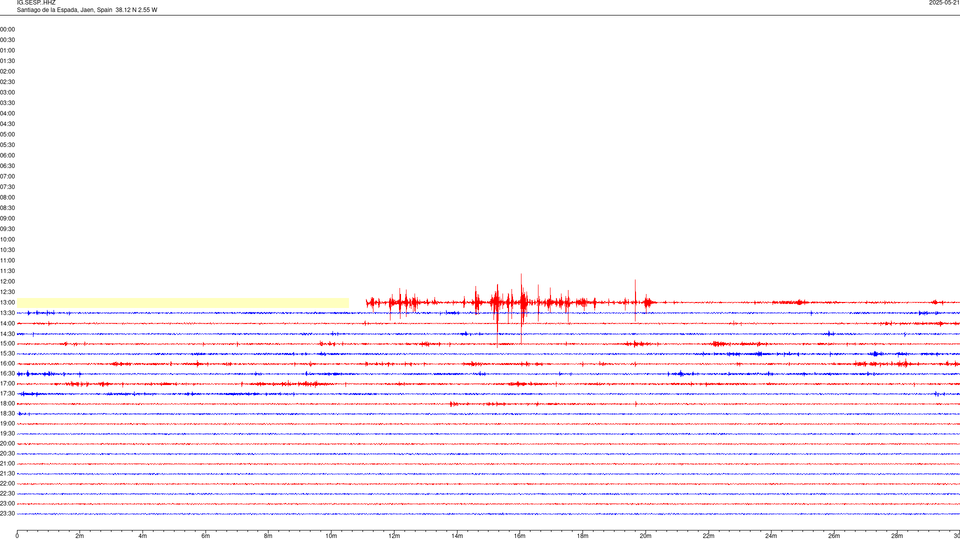Screen dimensions: 960x540
Task: Click the 05:00 time label
Action: (7, 134)
